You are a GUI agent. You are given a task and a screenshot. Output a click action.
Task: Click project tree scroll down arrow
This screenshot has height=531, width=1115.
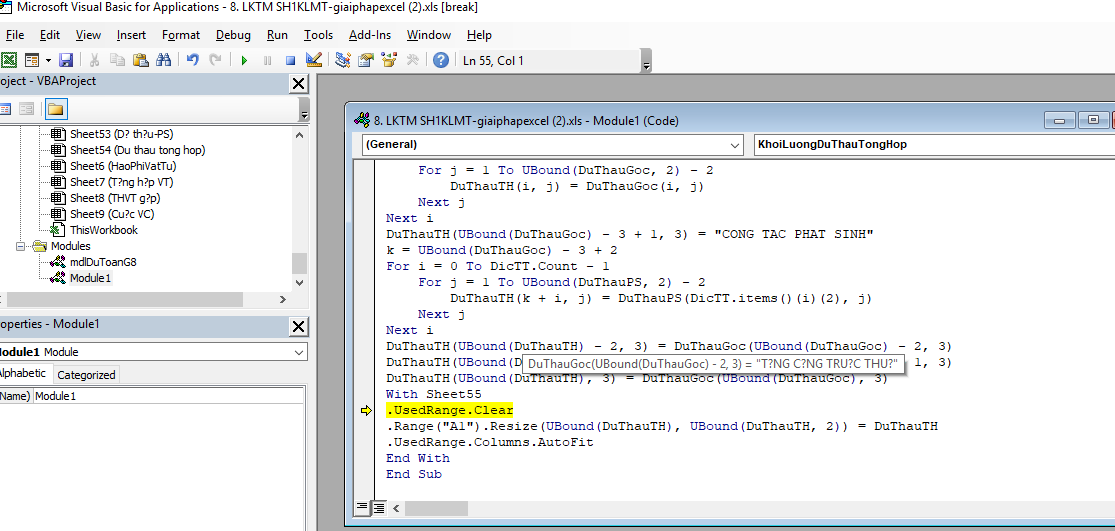(x=299, y=283)
